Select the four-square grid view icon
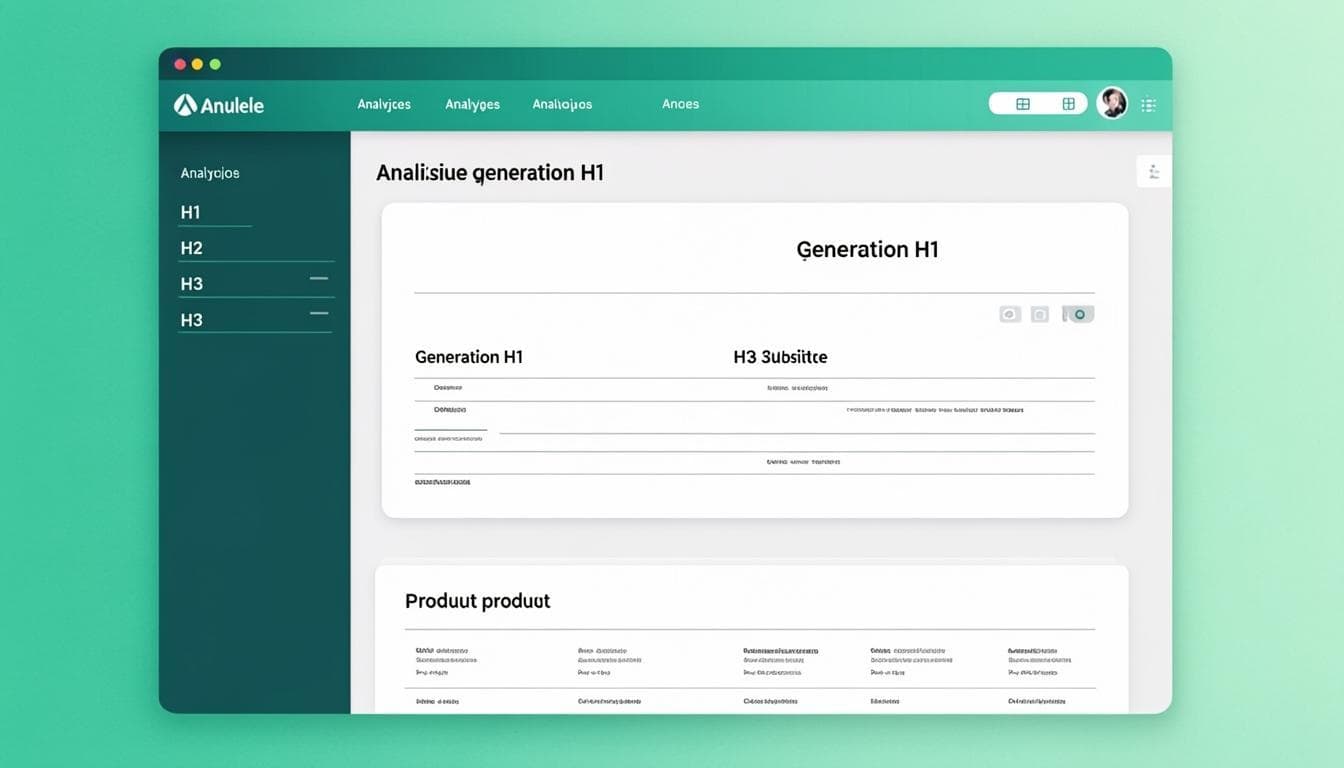1344x768 pixels. click(1068, 104)
